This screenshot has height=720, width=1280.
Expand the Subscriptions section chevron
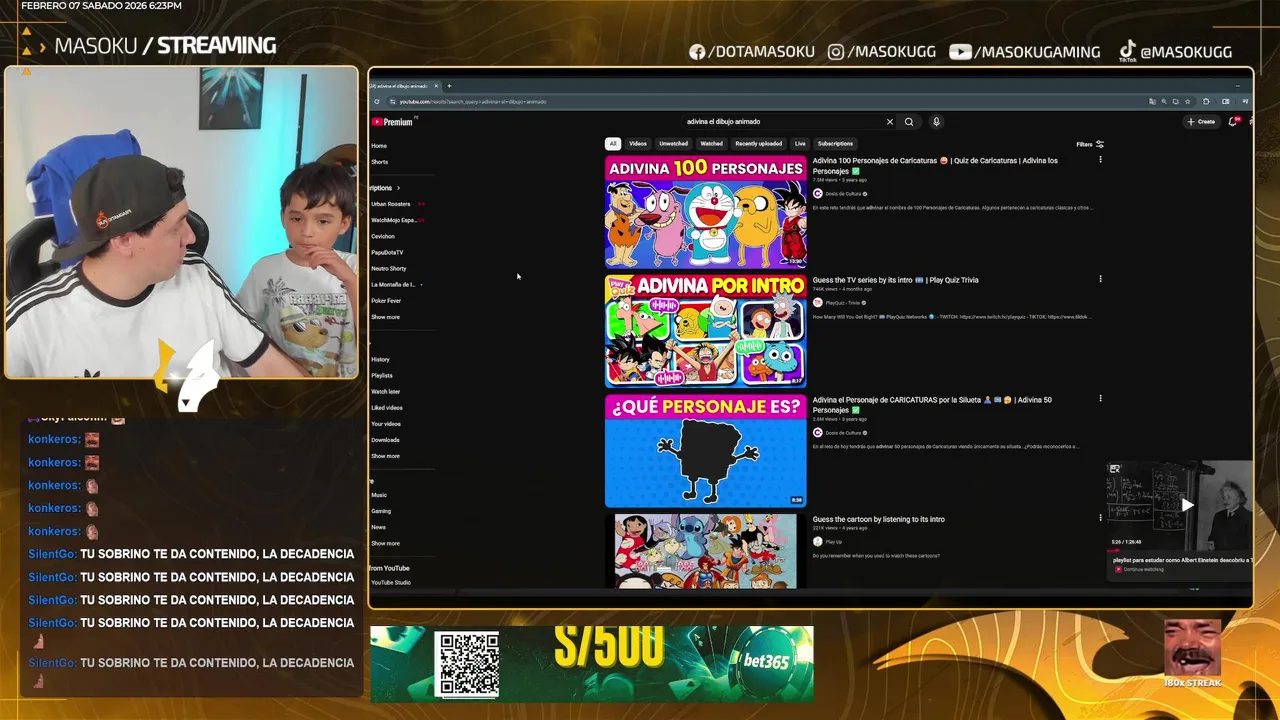pyautogui.click(x=398, y=188)
